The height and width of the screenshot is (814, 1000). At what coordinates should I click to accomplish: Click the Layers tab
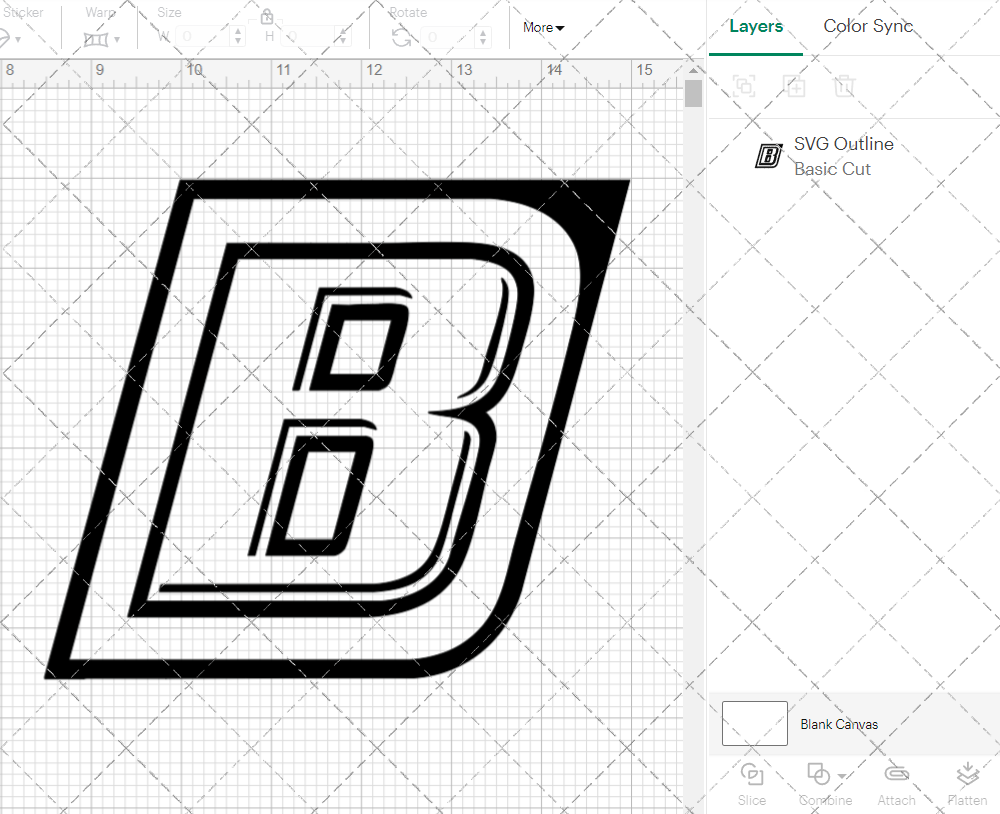click(756, 26)
